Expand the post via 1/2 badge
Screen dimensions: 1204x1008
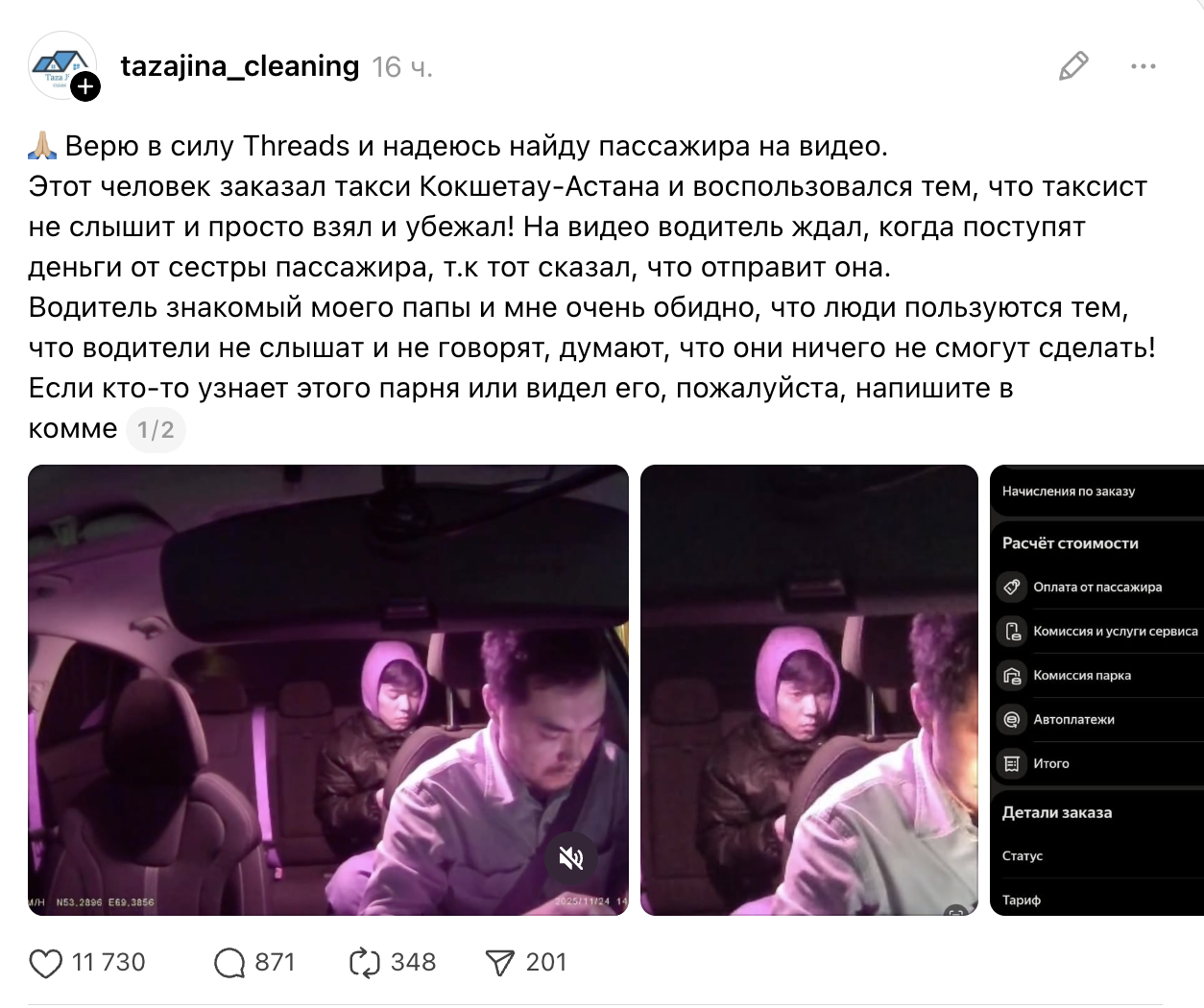pos(156,429)
